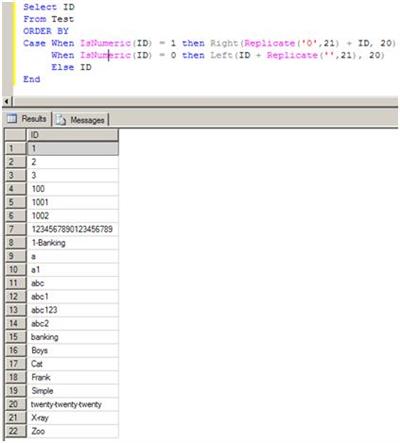Click the horizontal scrollbar track under the editor
Screen dimensions: 400x443
coord(205,101)
